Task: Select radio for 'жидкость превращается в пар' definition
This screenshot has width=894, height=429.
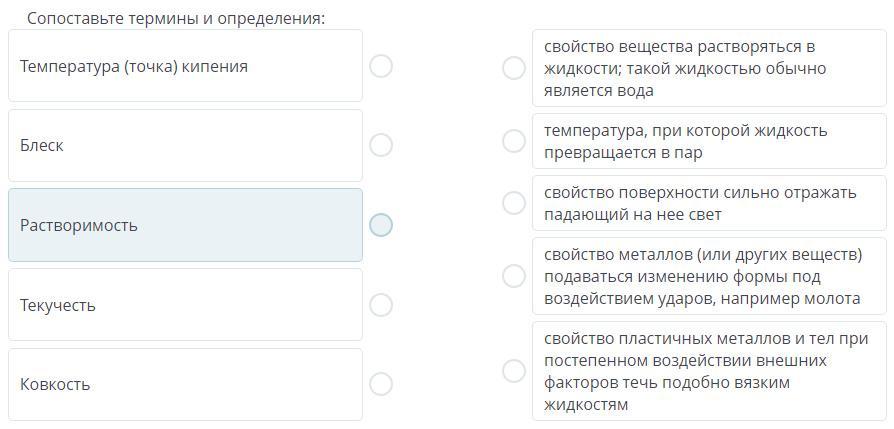Action: point(514,141)
